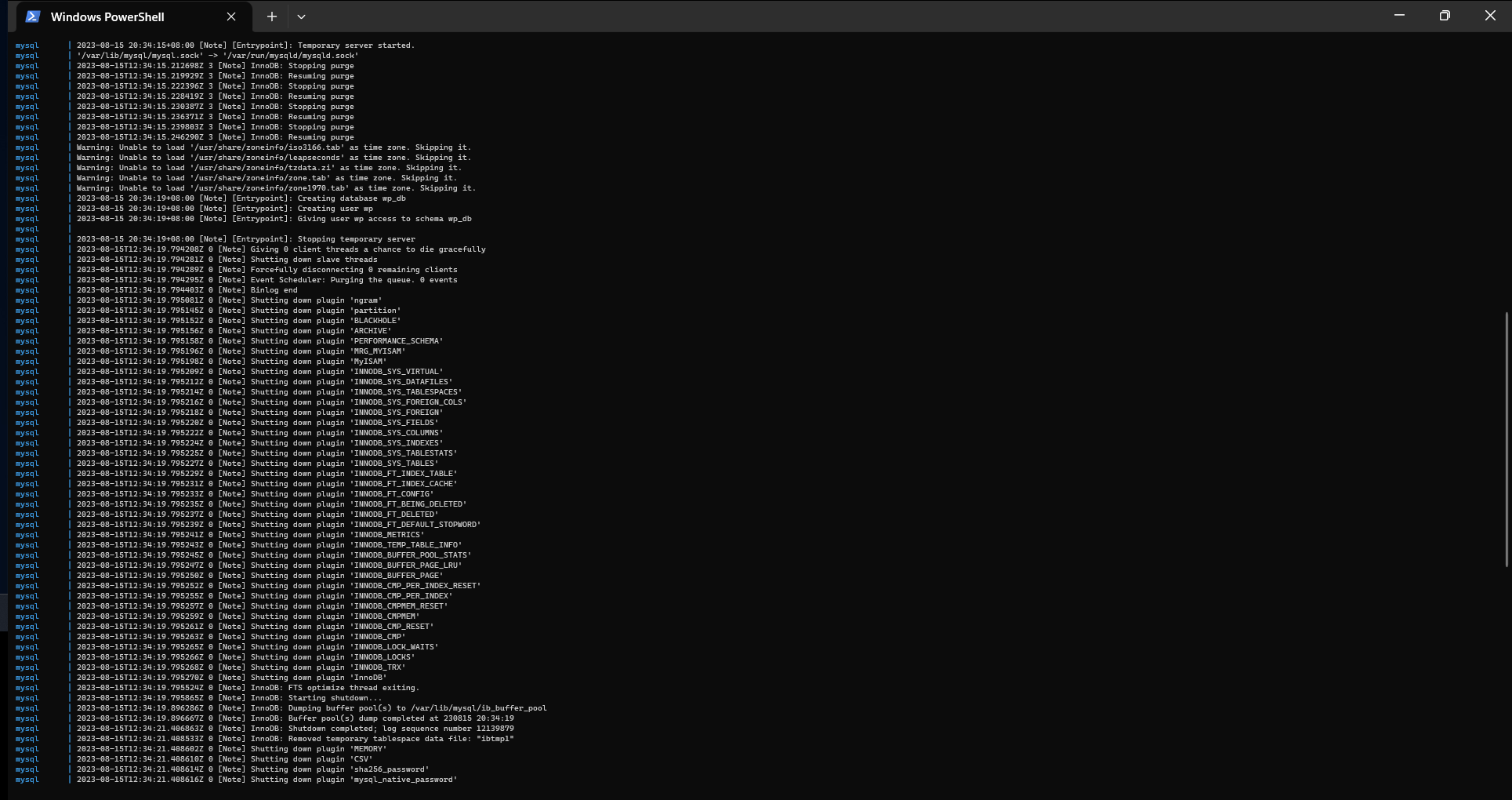Close the terminal window
The height and width of the screenshot is (800, 1512).
pos(1490,16)
